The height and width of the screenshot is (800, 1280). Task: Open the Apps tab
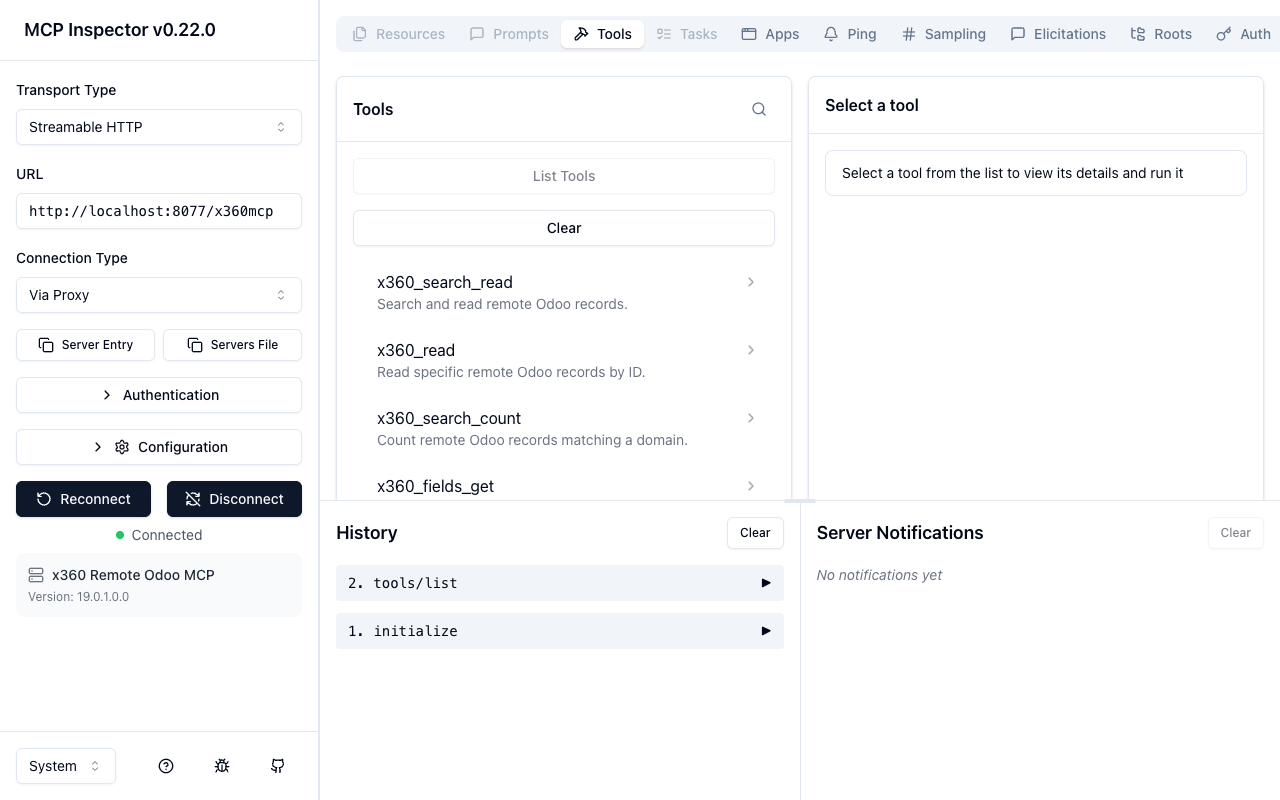770,34
